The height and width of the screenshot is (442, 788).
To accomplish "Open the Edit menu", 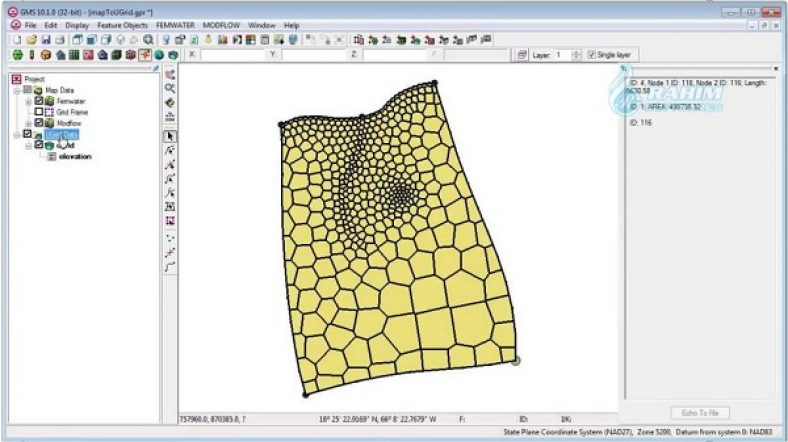I will point(50,25).
